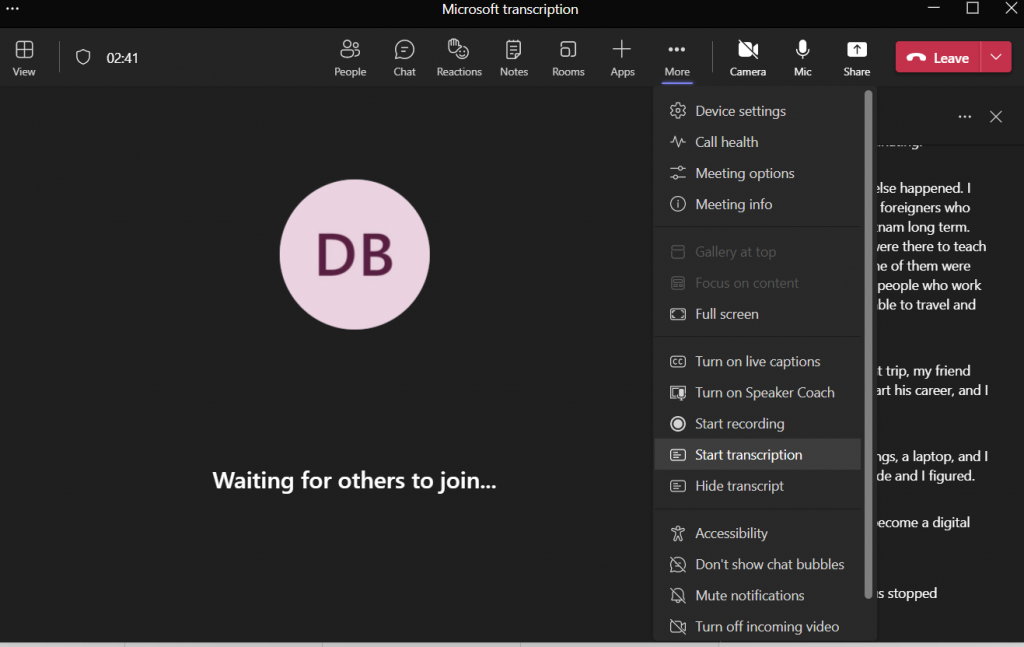Viewport: 1024px width, 647px height.
Task: Hide transcript panel
Action: (758, 486)
